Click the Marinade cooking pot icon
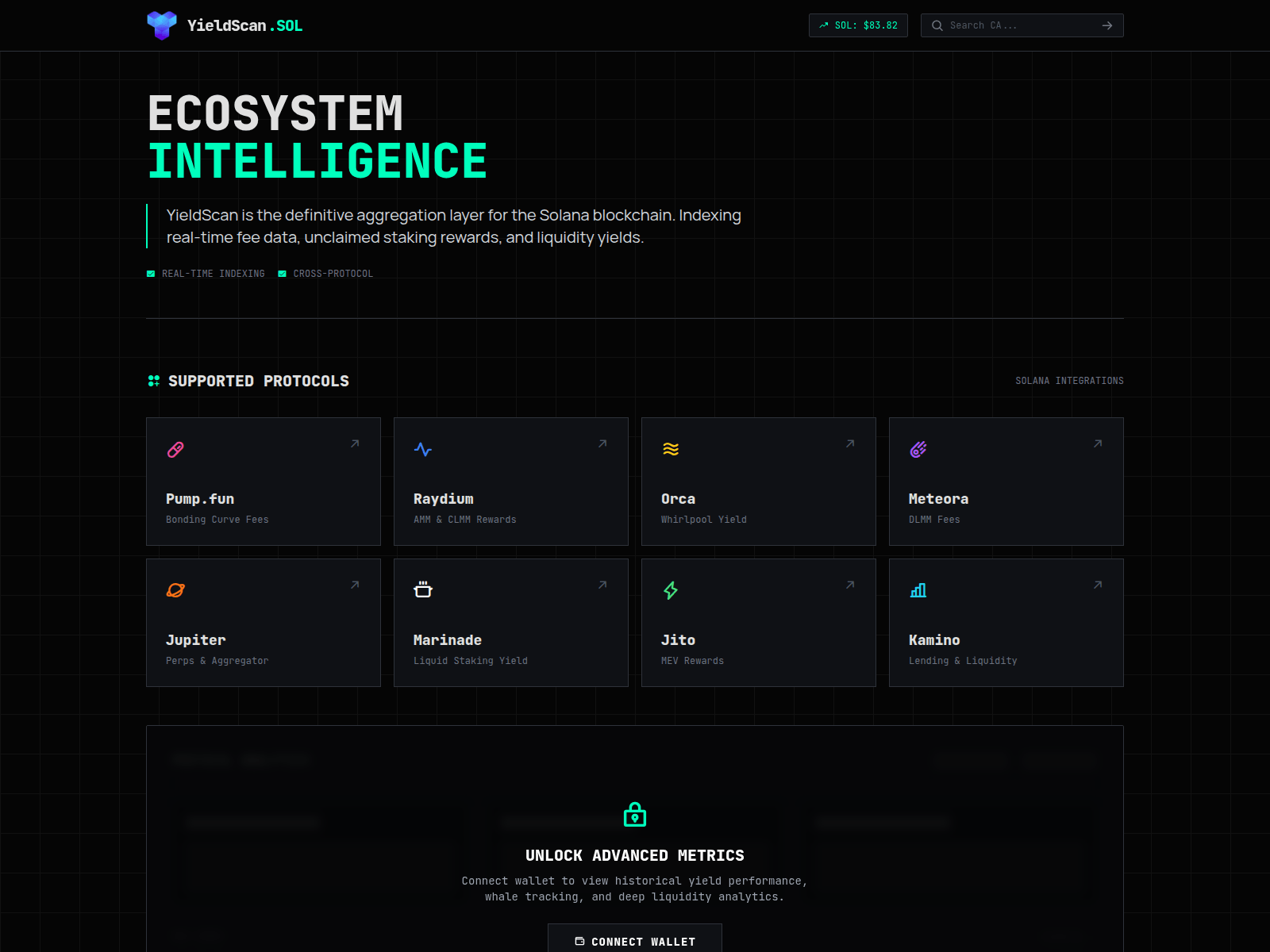The width and height of the screenshot is (1270, 952). pos(423,589)
